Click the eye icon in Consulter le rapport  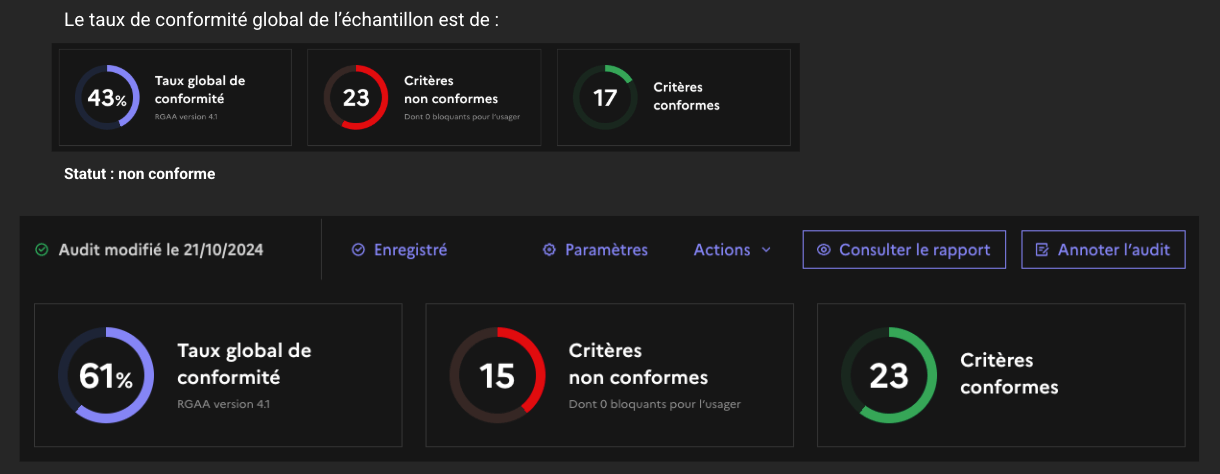click(x=824, y=250)
